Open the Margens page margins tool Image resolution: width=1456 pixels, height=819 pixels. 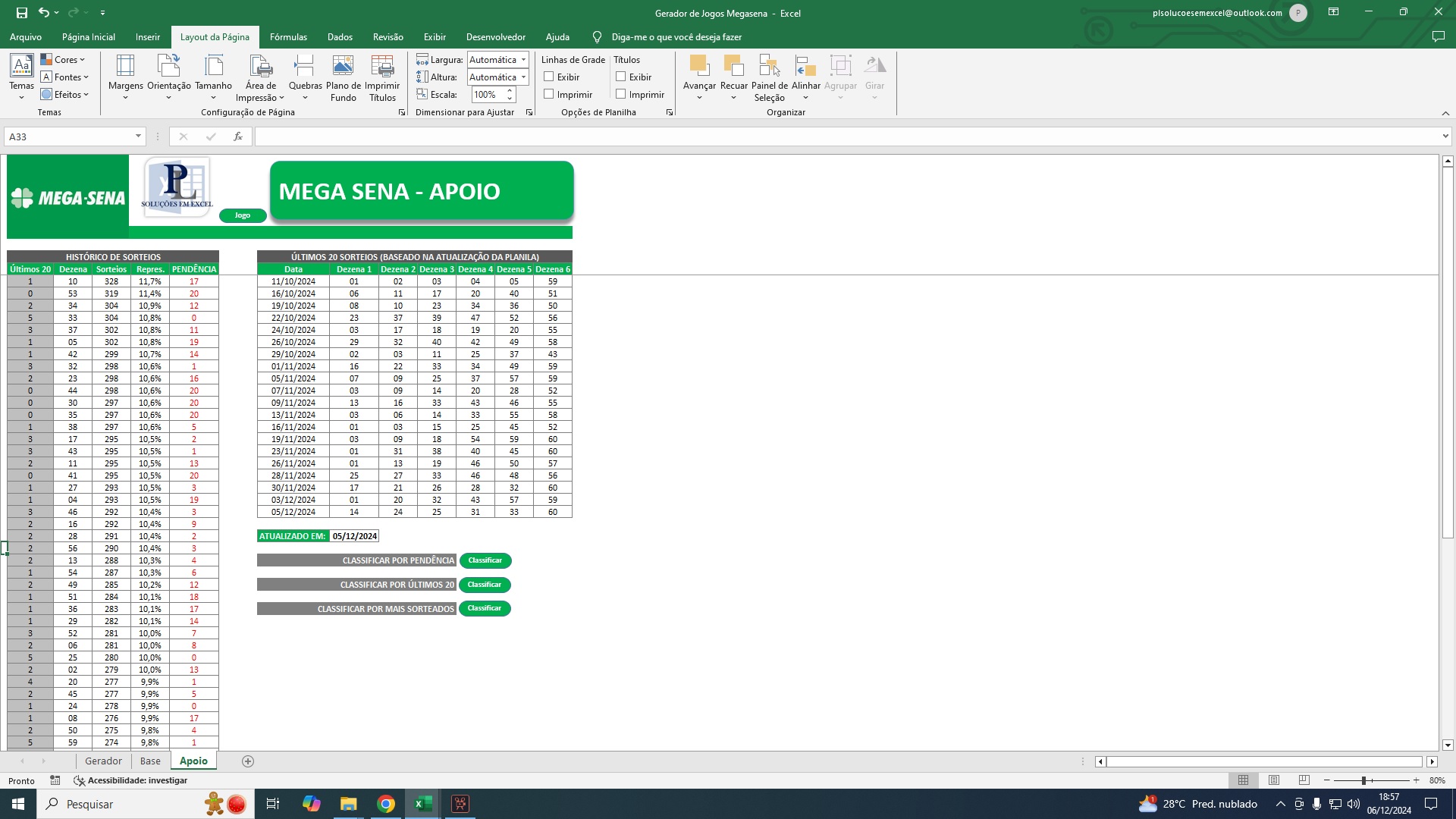(125, 77)
